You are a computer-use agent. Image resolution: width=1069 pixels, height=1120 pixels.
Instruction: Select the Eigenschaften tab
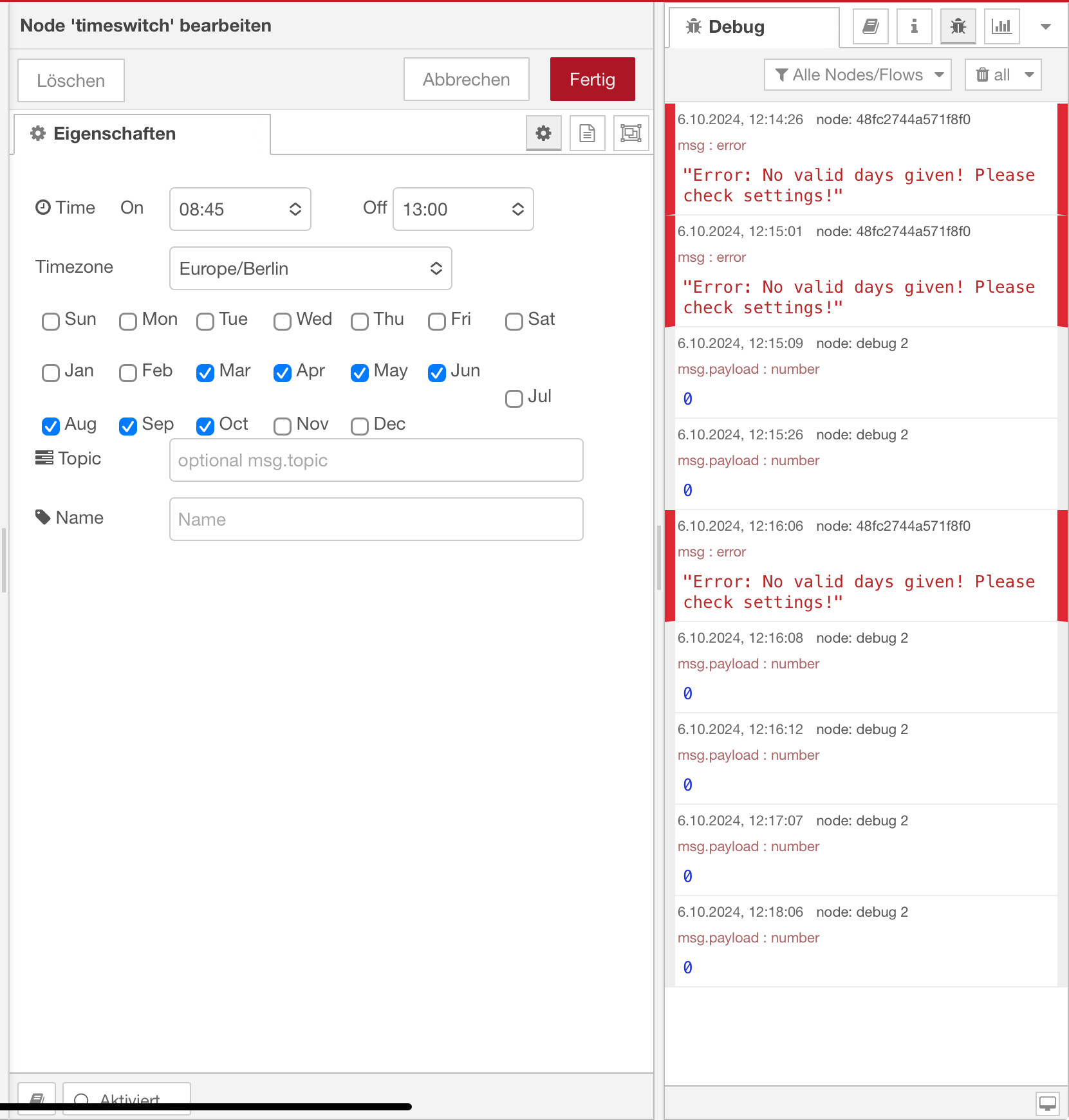coord(142,134)
